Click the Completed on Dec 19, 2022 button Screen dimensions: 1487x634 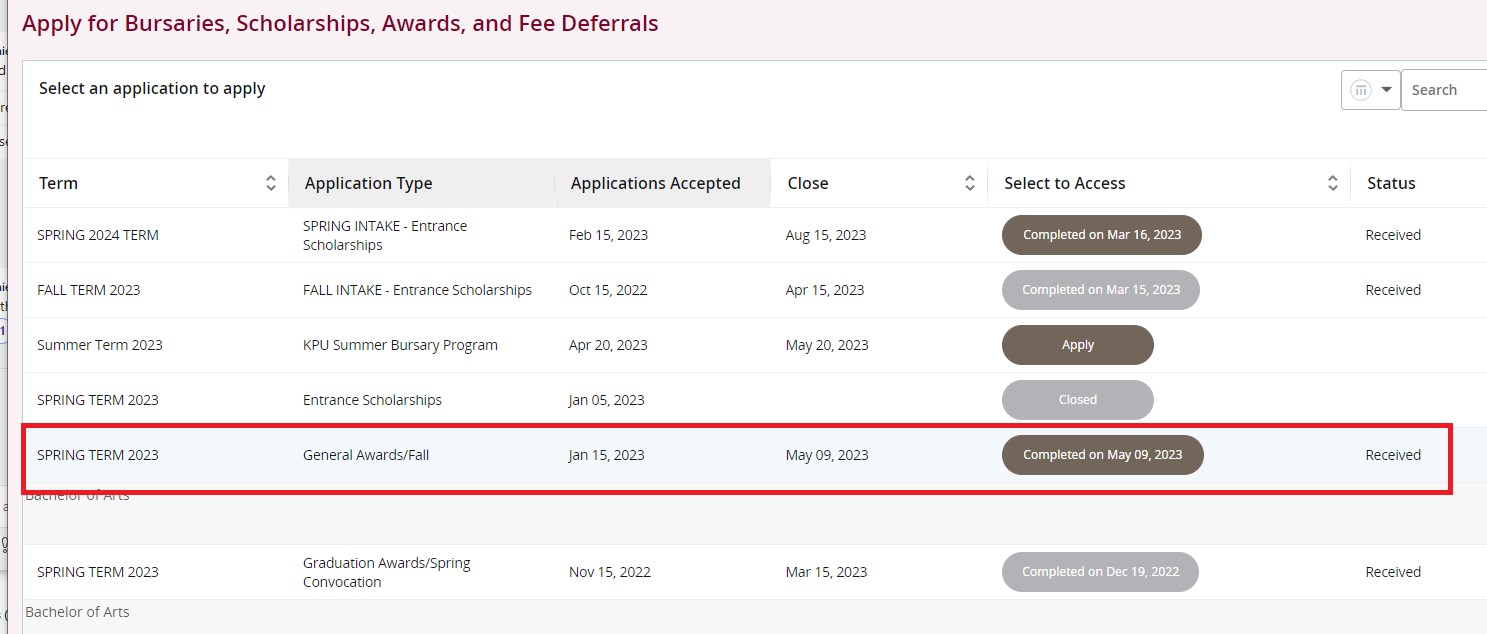(1100, 572)
